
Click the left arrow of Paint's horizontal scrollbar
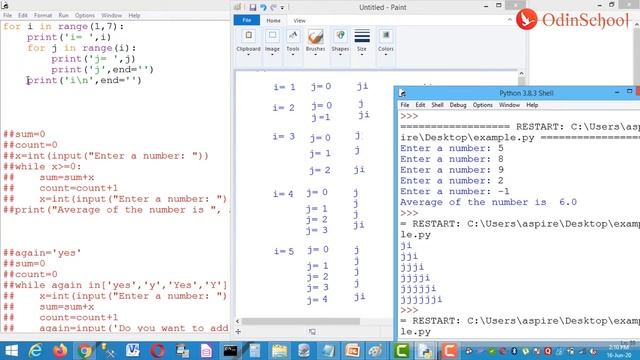click(x=238, y=321)
